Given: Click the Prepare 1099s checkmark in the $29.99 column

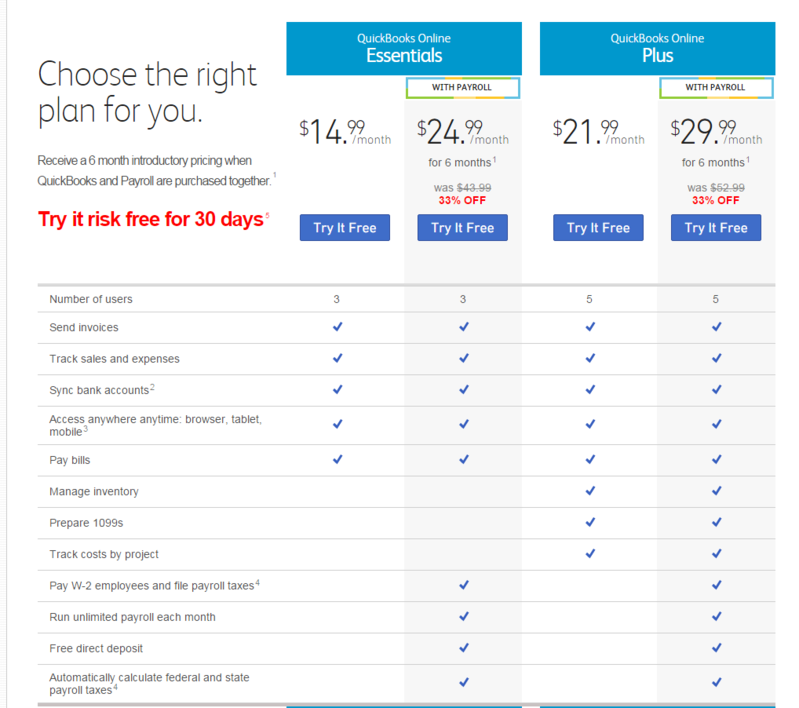Looking at the screenshot, I should coord(716,522).
